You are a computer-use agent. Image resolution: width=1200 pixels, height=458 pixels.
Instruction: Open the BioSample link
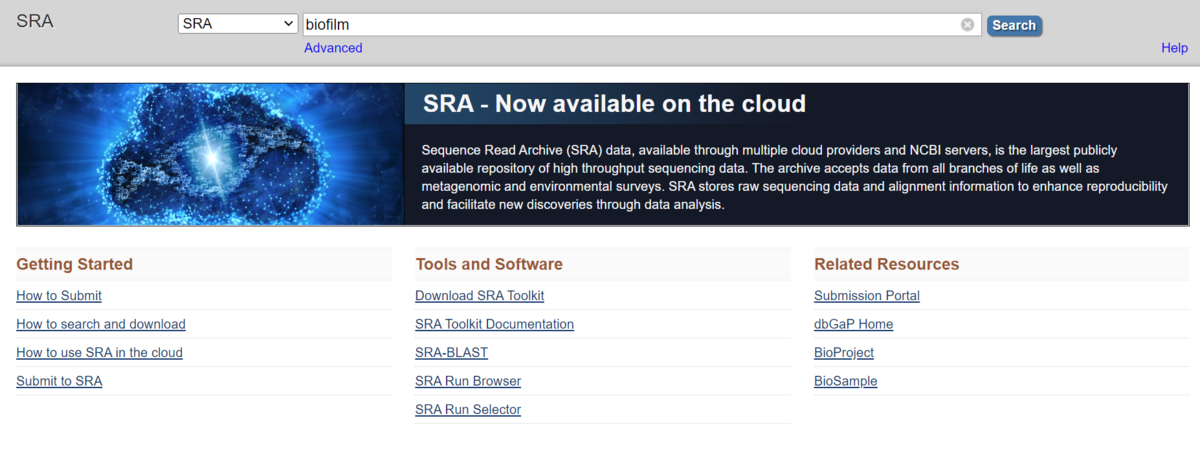click(x=845, y=381)
